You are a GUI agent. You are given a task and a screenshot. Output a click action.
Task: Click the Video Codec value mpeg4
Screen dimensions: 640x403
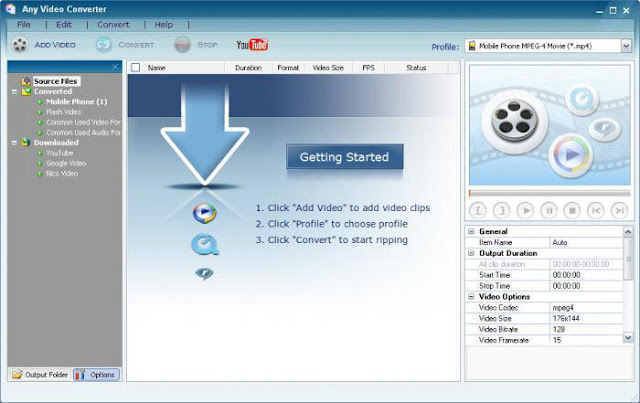pos(586,307)
